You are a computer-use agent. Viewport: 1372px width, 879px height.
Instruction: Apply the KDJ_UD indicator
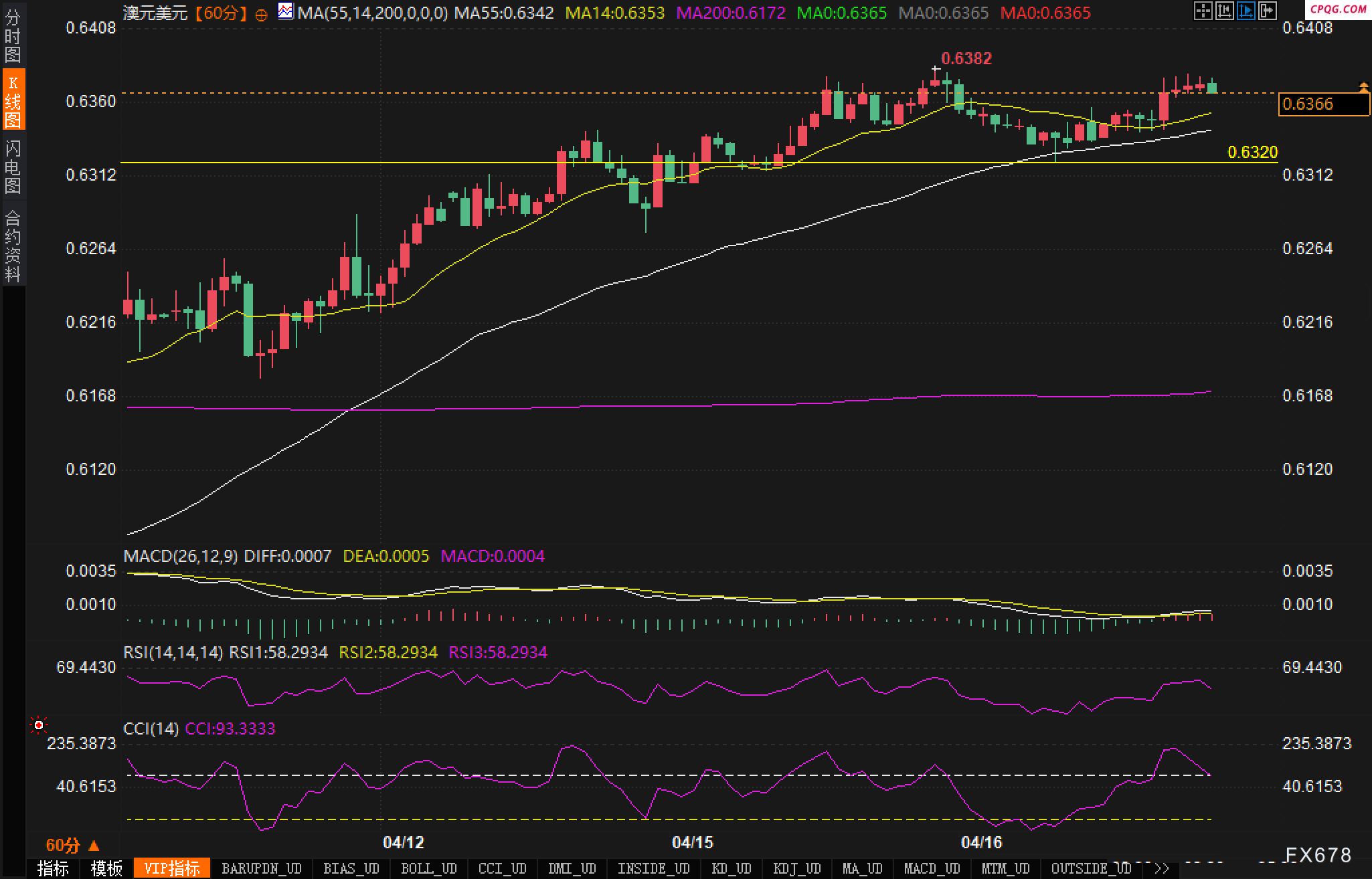[797, 868]
